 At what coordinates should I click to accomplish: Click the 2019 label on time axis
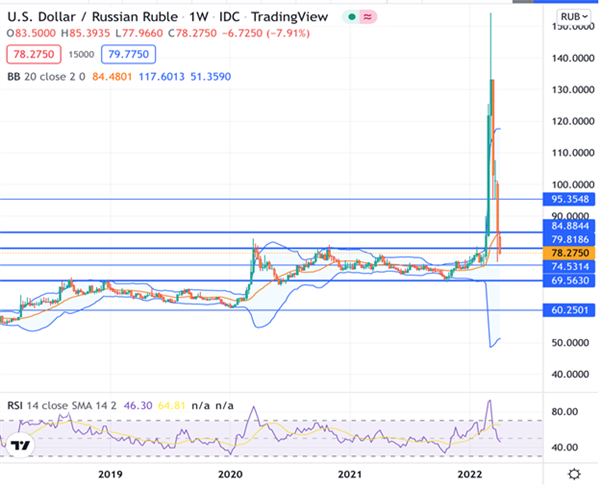click(x=110, y=474)
